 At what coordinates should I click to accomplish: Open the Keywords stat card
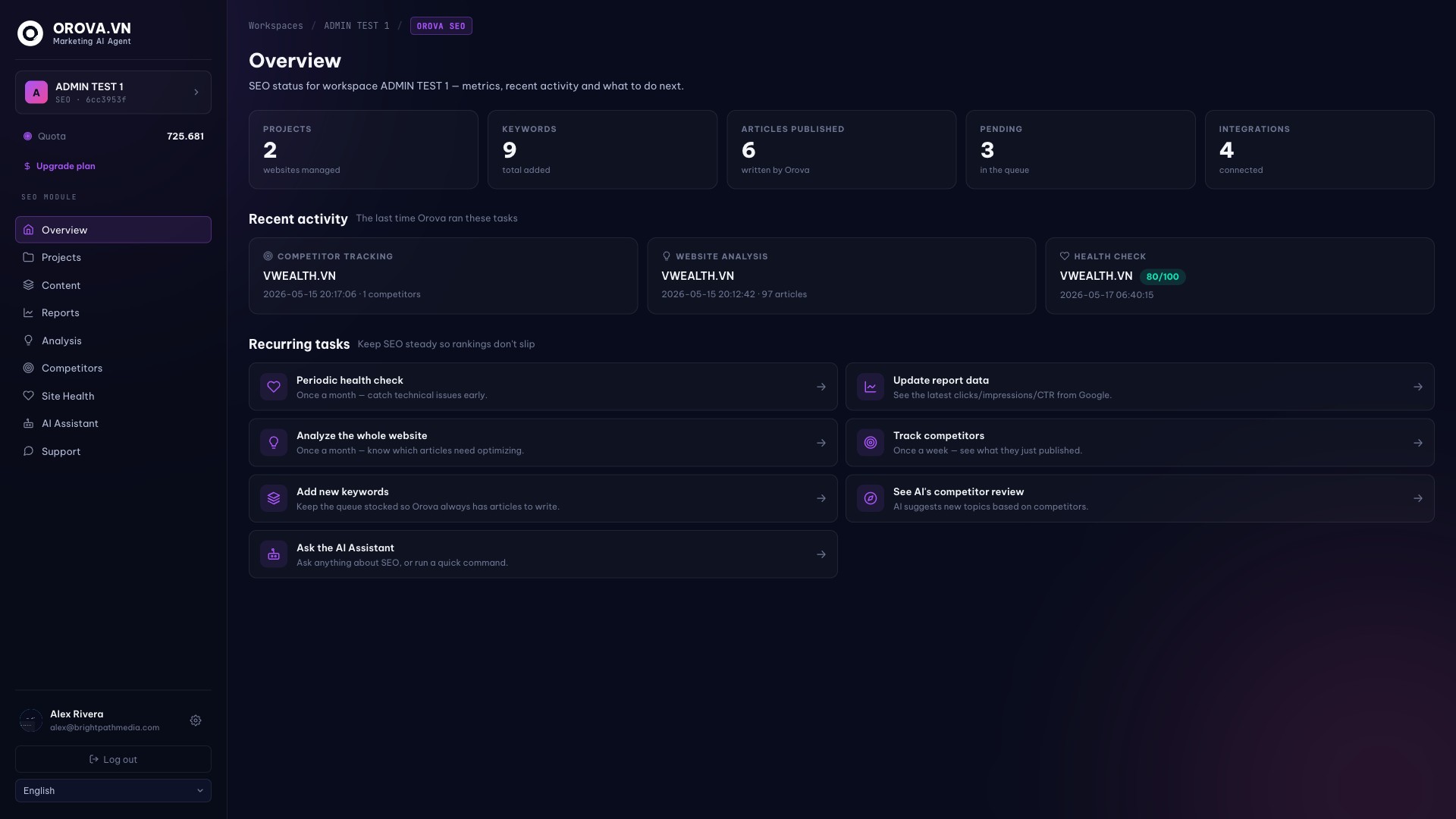click(x=602, y=149)
